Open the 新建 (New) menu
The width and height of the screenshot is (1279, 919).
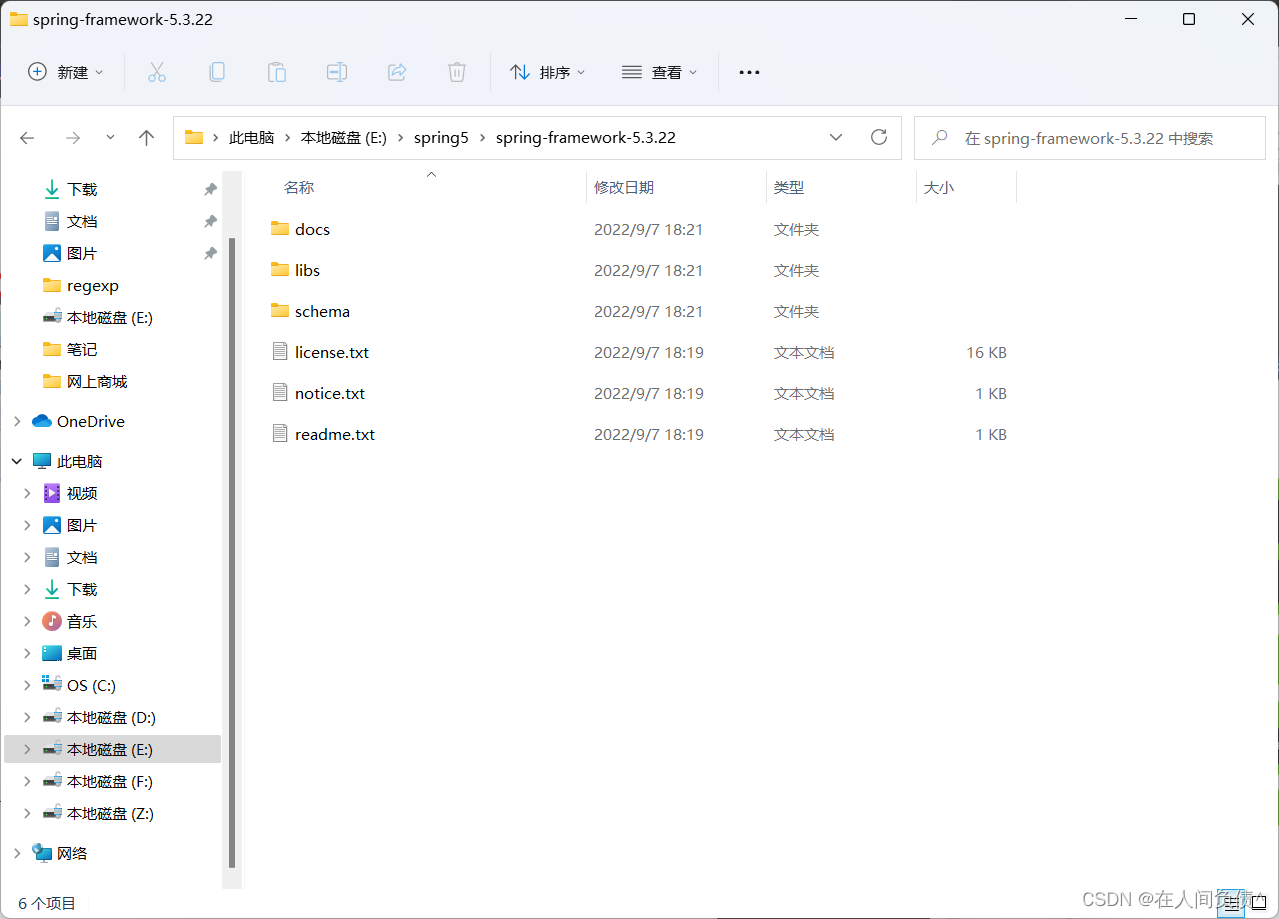[x=65, y=71]
